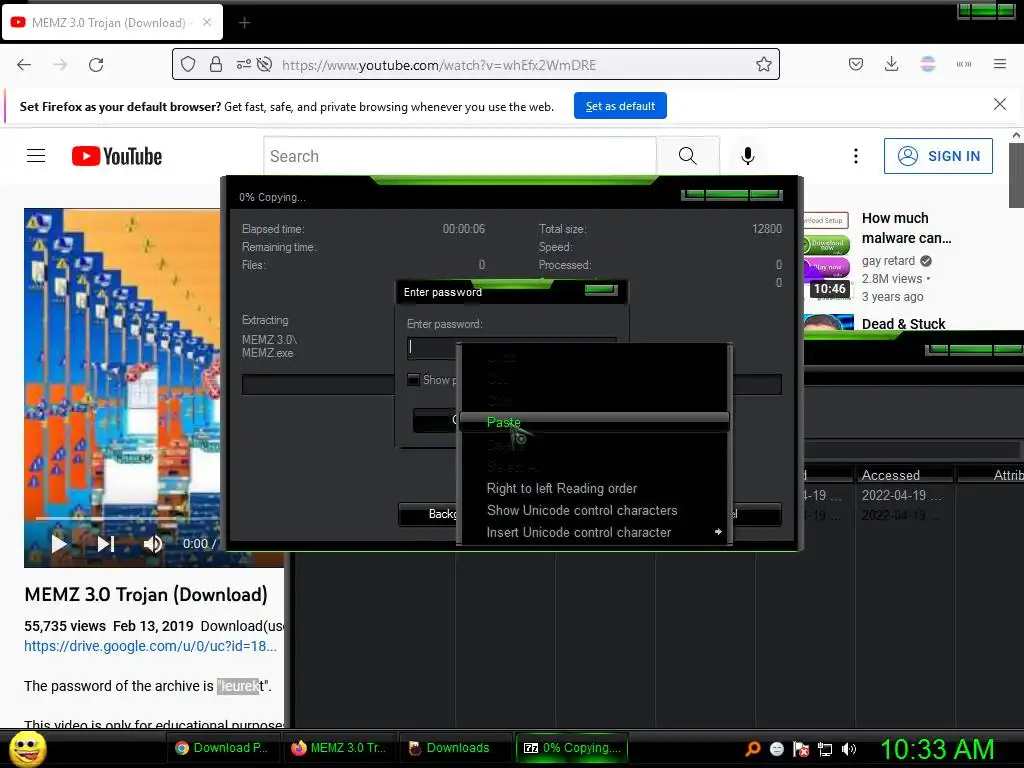Open the search magnifier tray icon
This screenshot has height=768, width=1024.
(753, 748)
